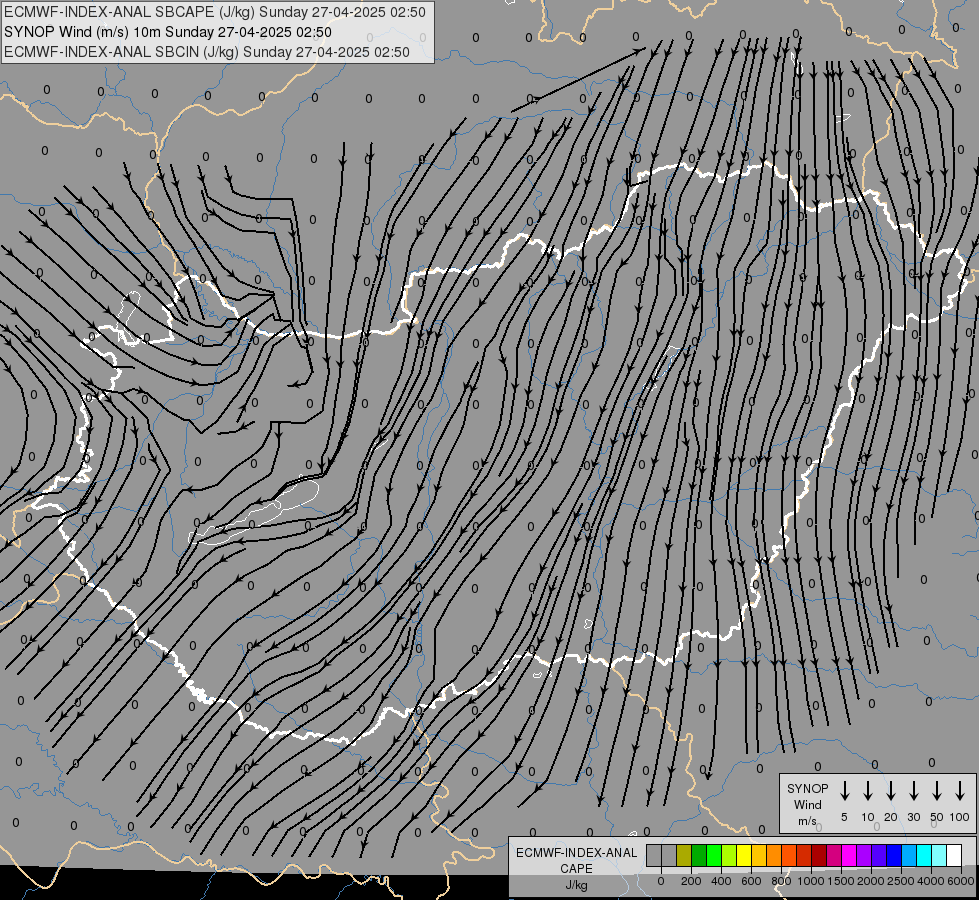The height and width of the screenshot is (900, 979).
Task: Select the white CAPE swatch near 6000
Action: (x=955, y=855)
